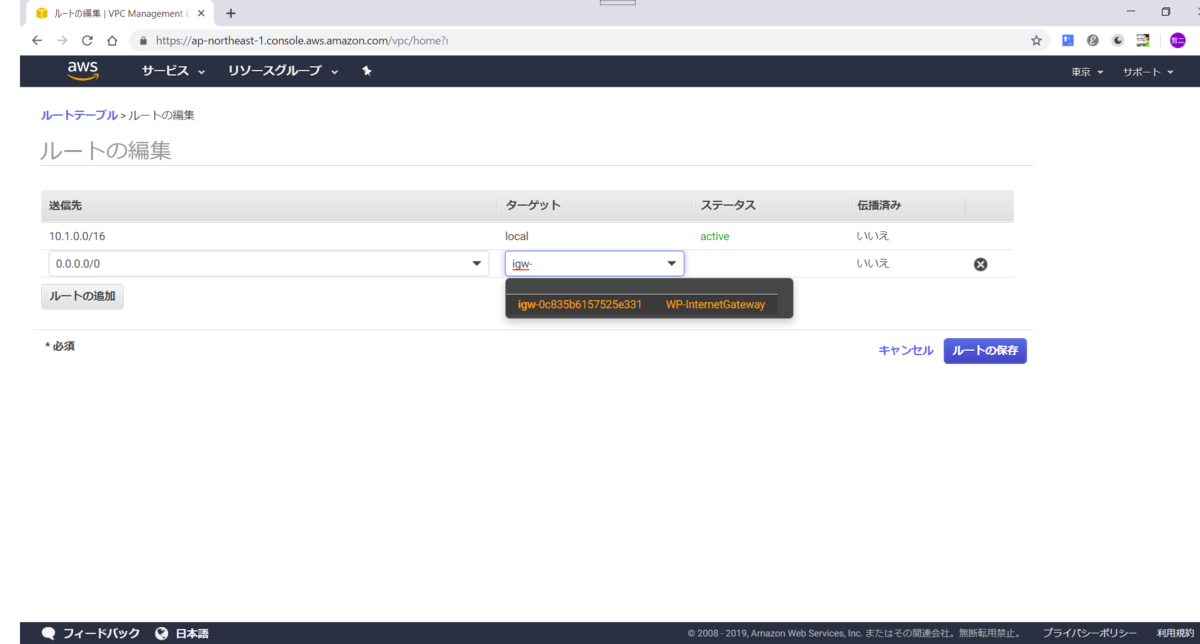This screenshot has width=1200, height=644.
Task: Go back in browser history
Action: tap(37, 41)
